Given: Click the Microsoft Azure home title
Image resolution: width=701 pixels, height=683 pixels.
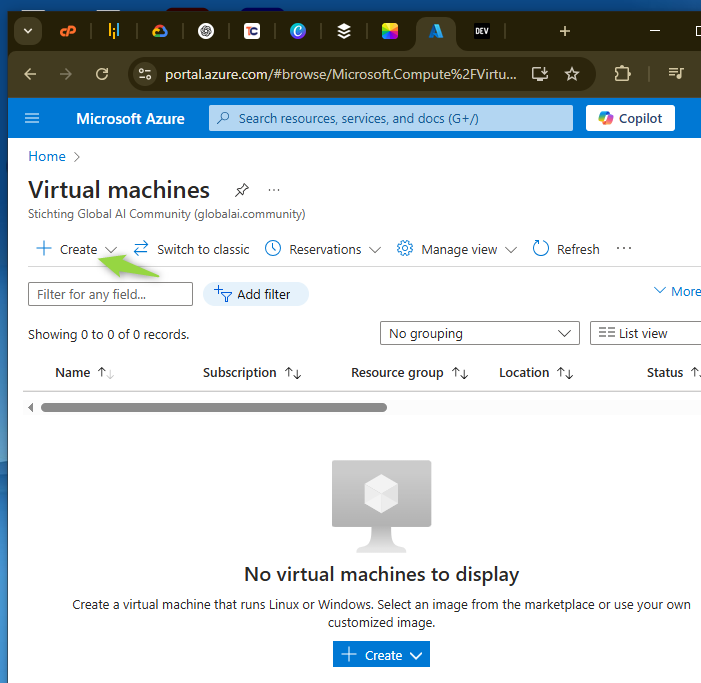Looking at the screenshot, I should coord(130,118).
